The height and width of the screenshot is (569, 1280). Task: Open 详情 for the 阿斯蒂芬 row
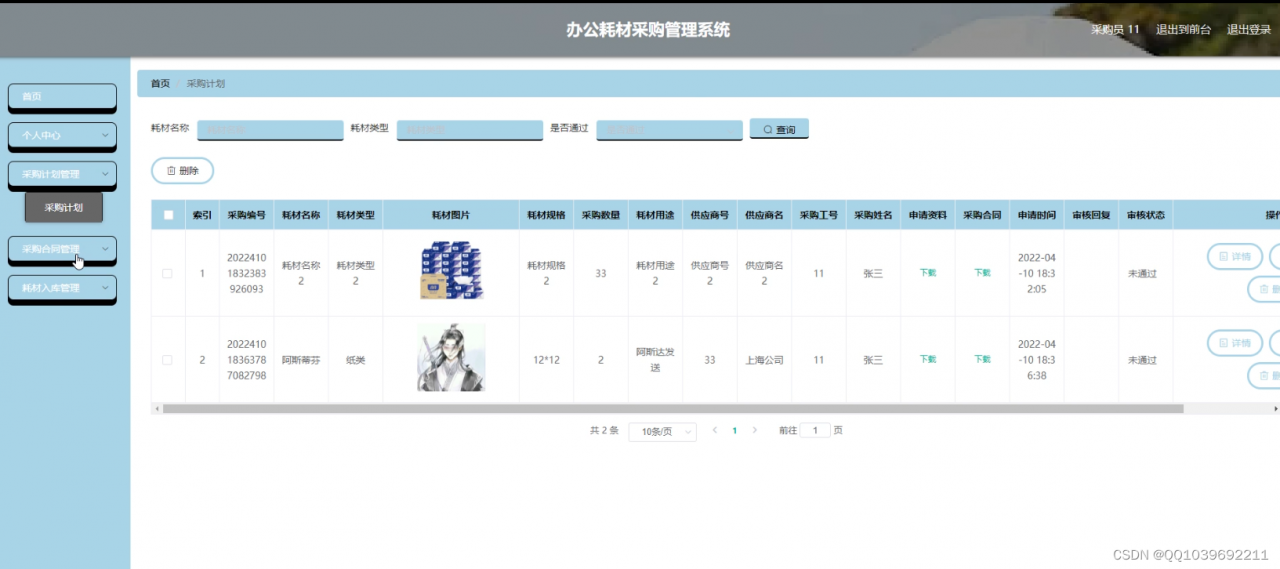(1235, 343)
